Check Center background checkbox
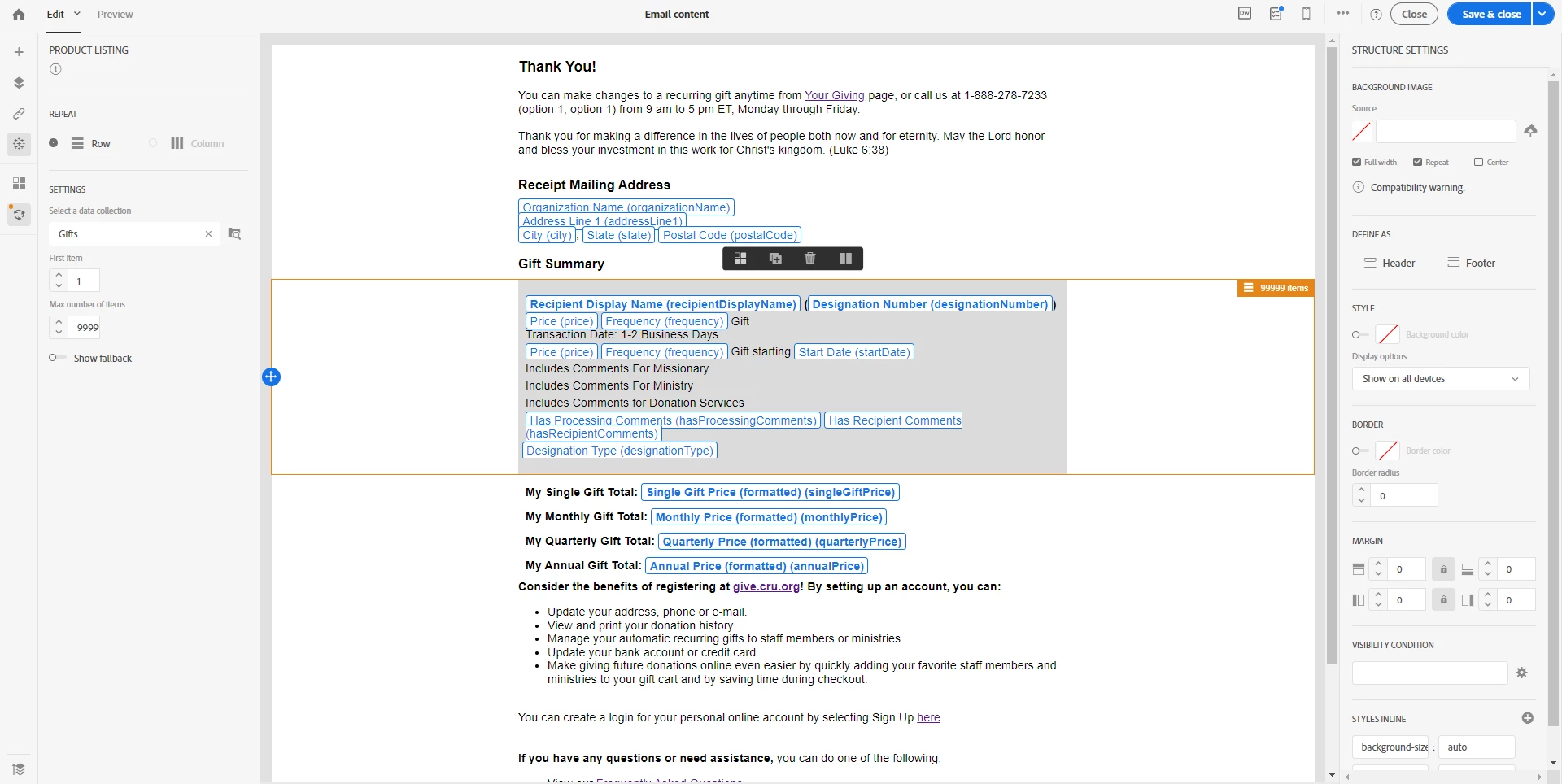 point(1478,162)
